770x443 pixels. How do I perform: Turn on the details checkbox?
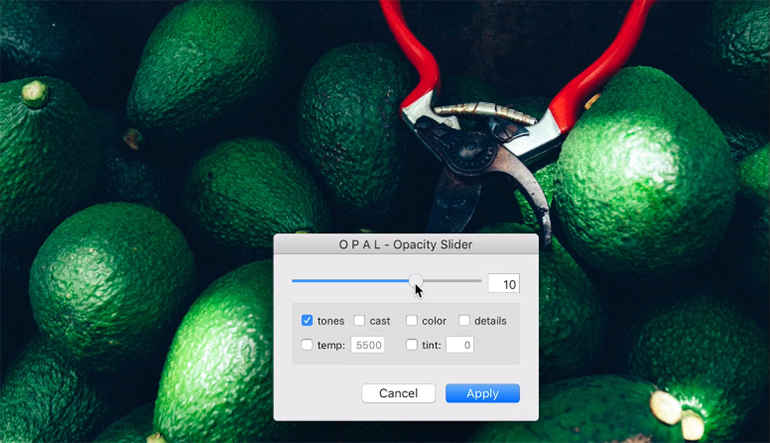point(464,321)
